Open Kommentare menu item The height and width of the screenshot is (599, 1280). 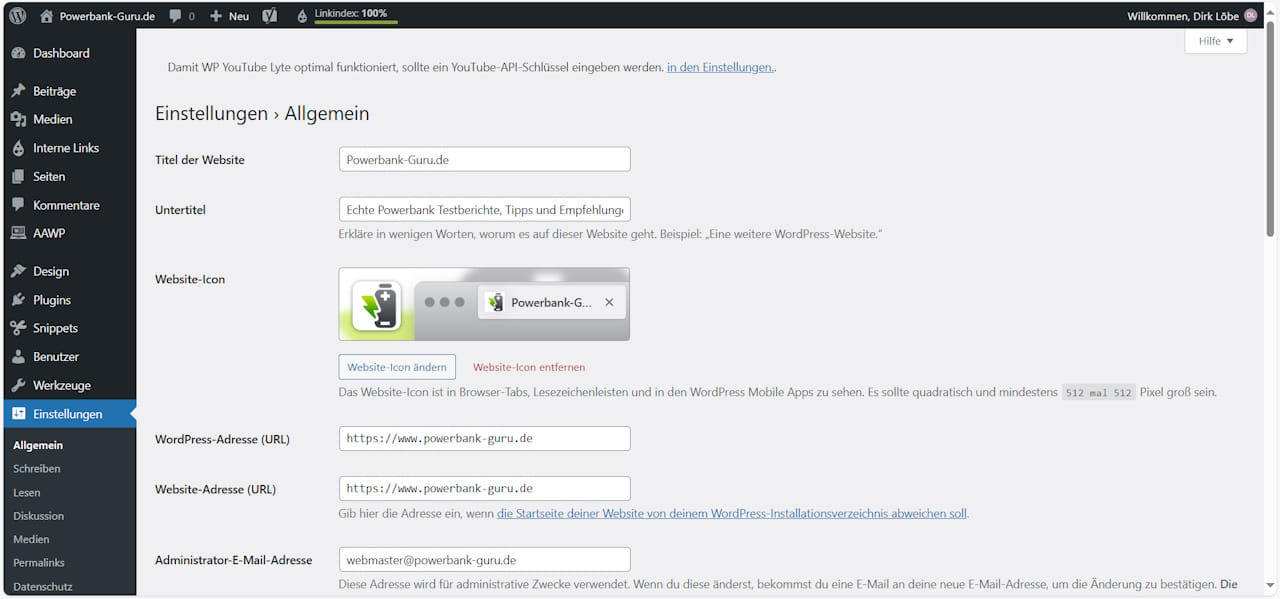[68, 205]
